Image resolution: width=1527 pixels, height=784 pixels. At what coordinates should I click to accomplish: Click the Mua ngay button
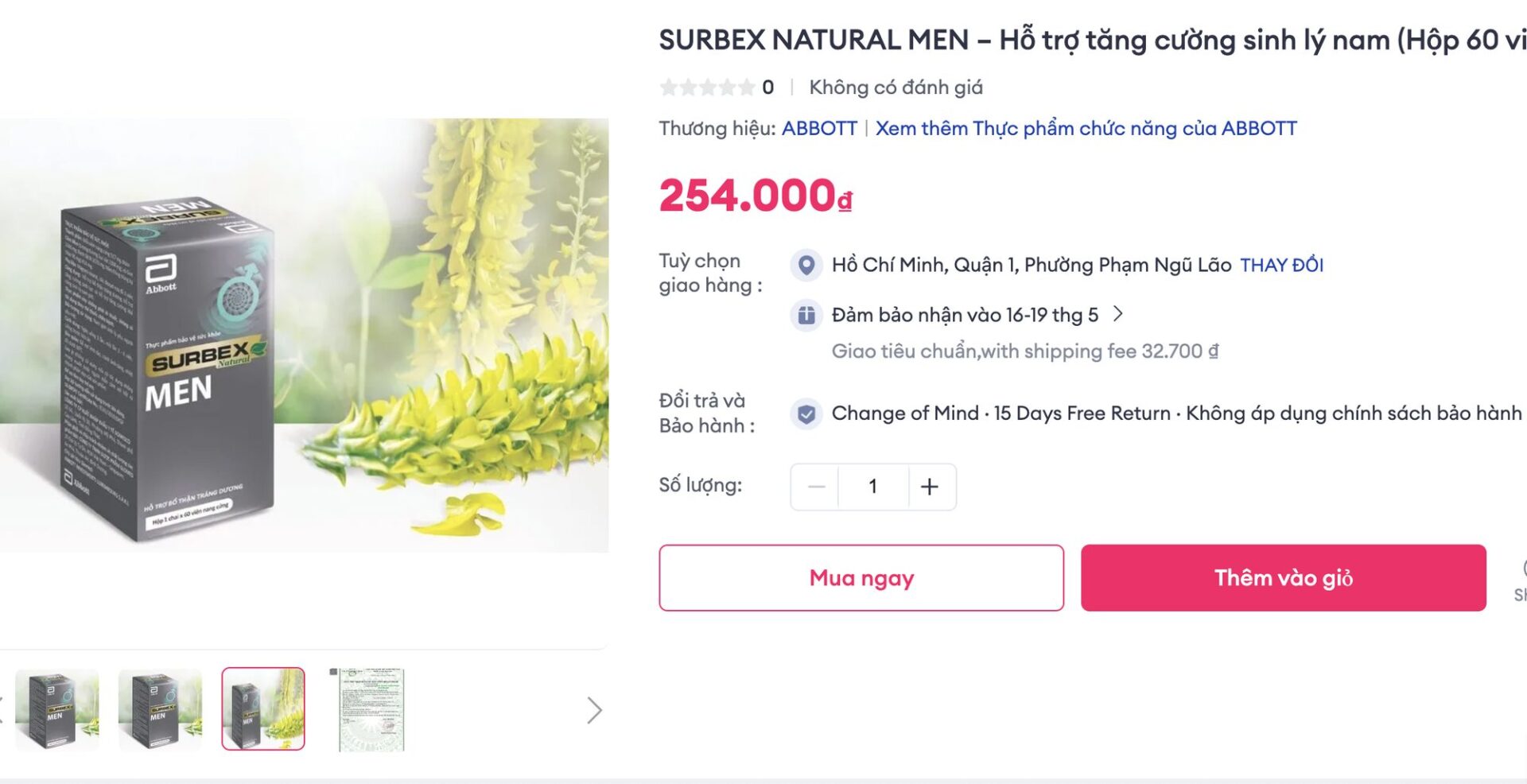(x=860, y=578)
